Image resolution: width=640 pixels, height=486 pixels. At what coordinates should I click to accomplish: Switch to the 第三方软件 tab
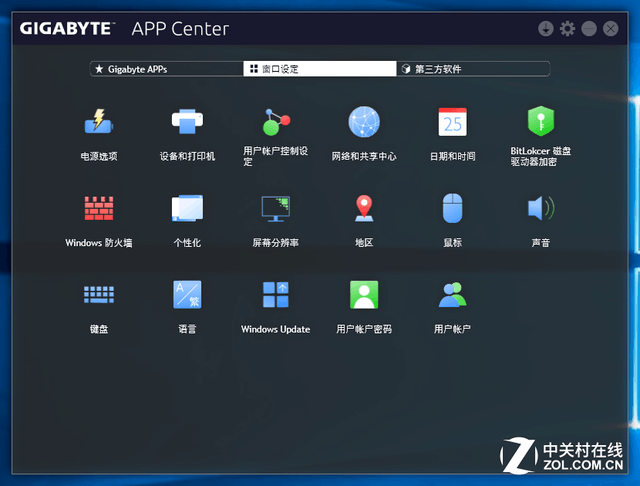pos(473,69)
